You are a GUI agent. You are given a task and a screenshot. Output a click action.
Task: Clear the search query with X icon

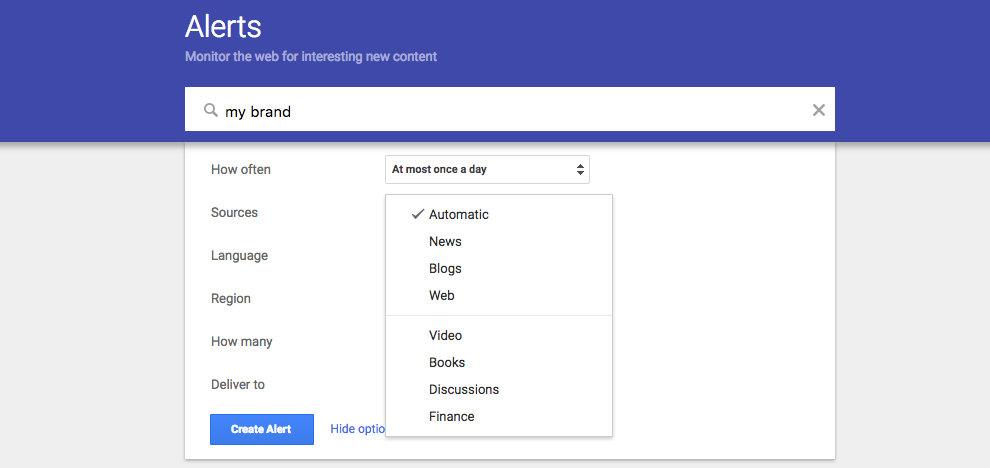(818, 110)
